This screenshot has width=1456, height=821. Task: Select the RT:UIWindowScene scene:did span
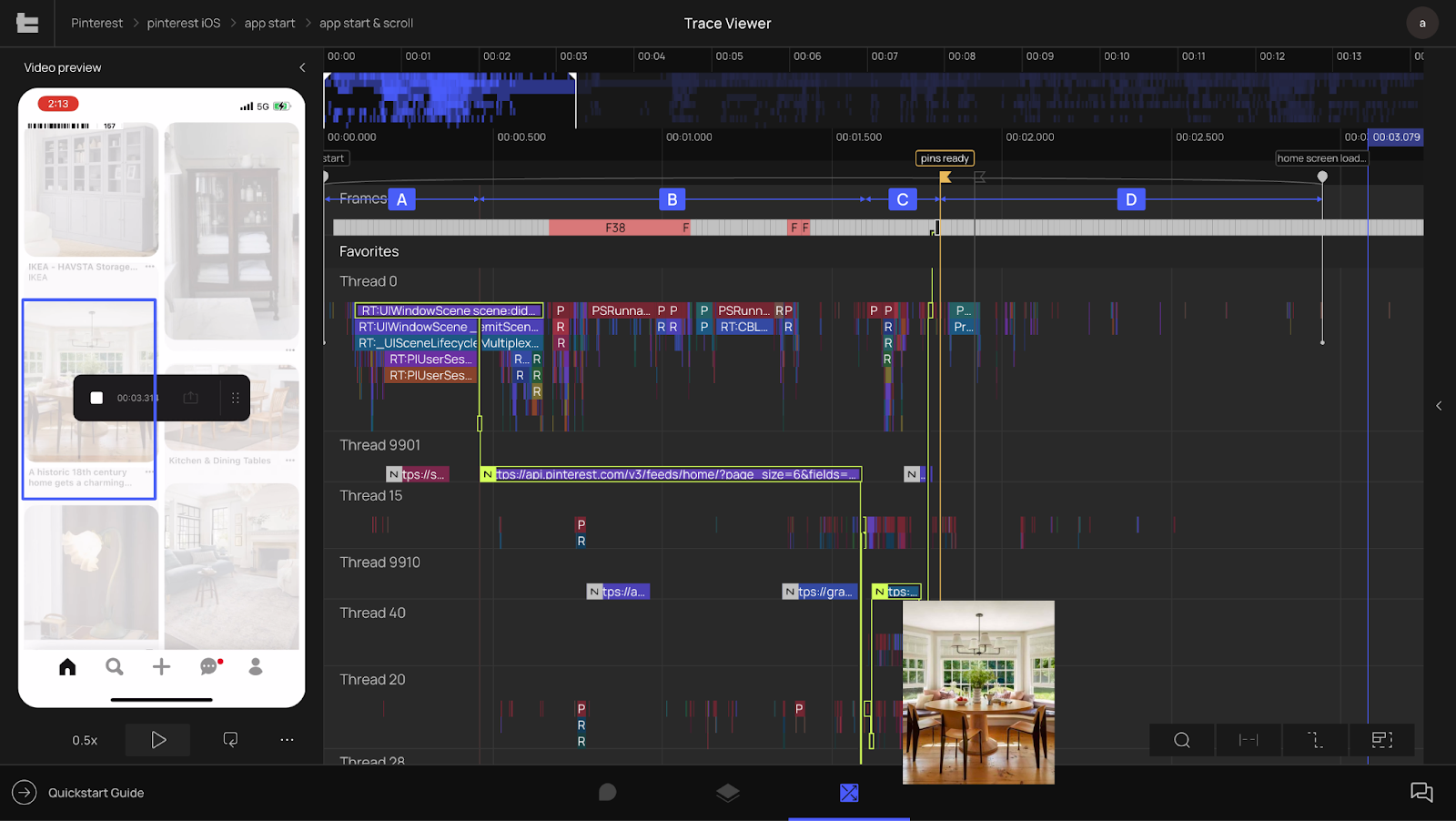(x=449, y=310)
